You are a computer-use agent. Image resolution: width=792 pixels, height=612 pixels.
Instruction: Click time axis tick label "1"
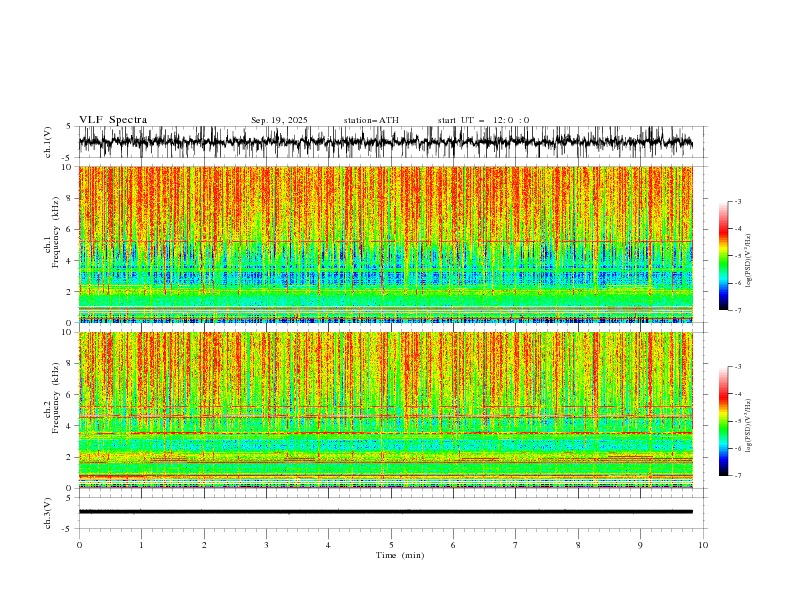141,545
